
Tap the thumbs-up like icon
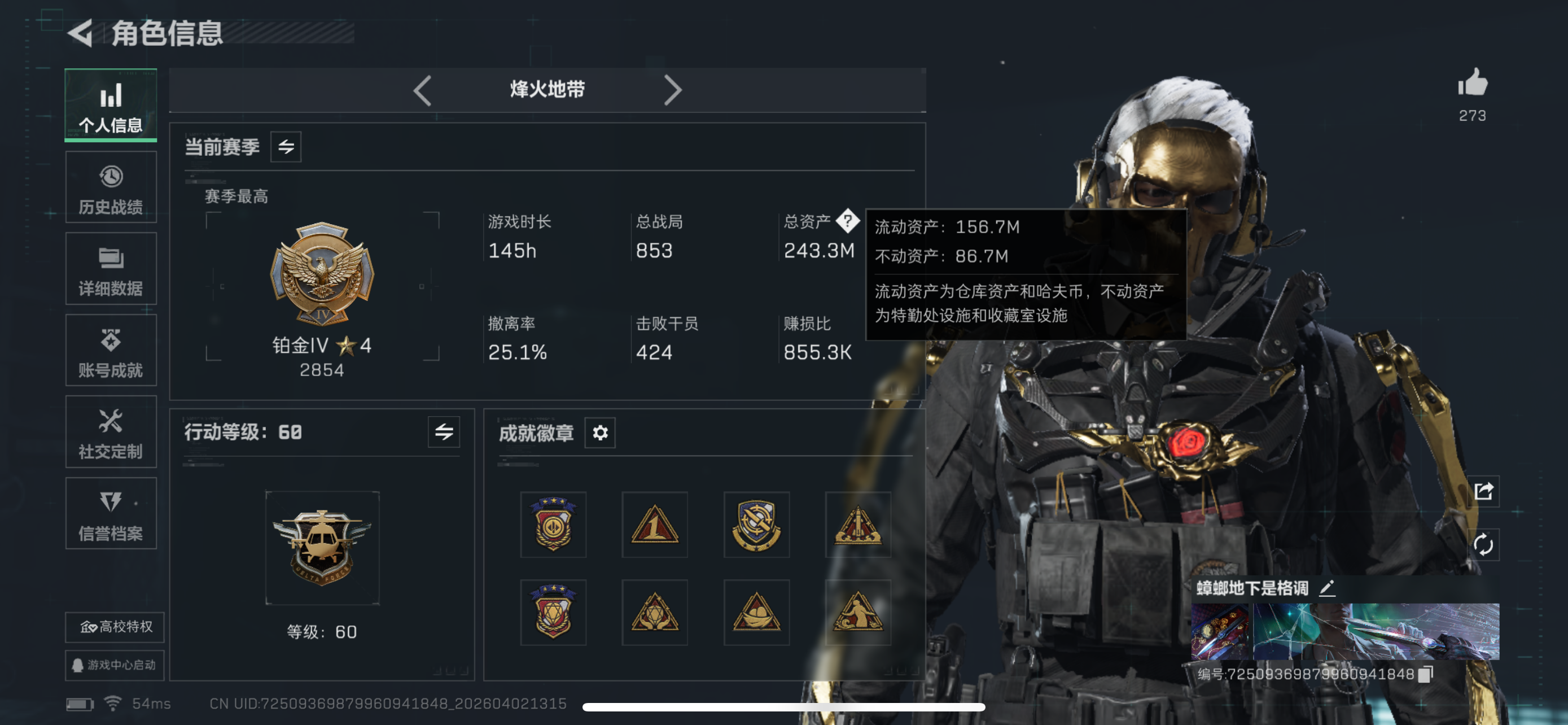1473,82
